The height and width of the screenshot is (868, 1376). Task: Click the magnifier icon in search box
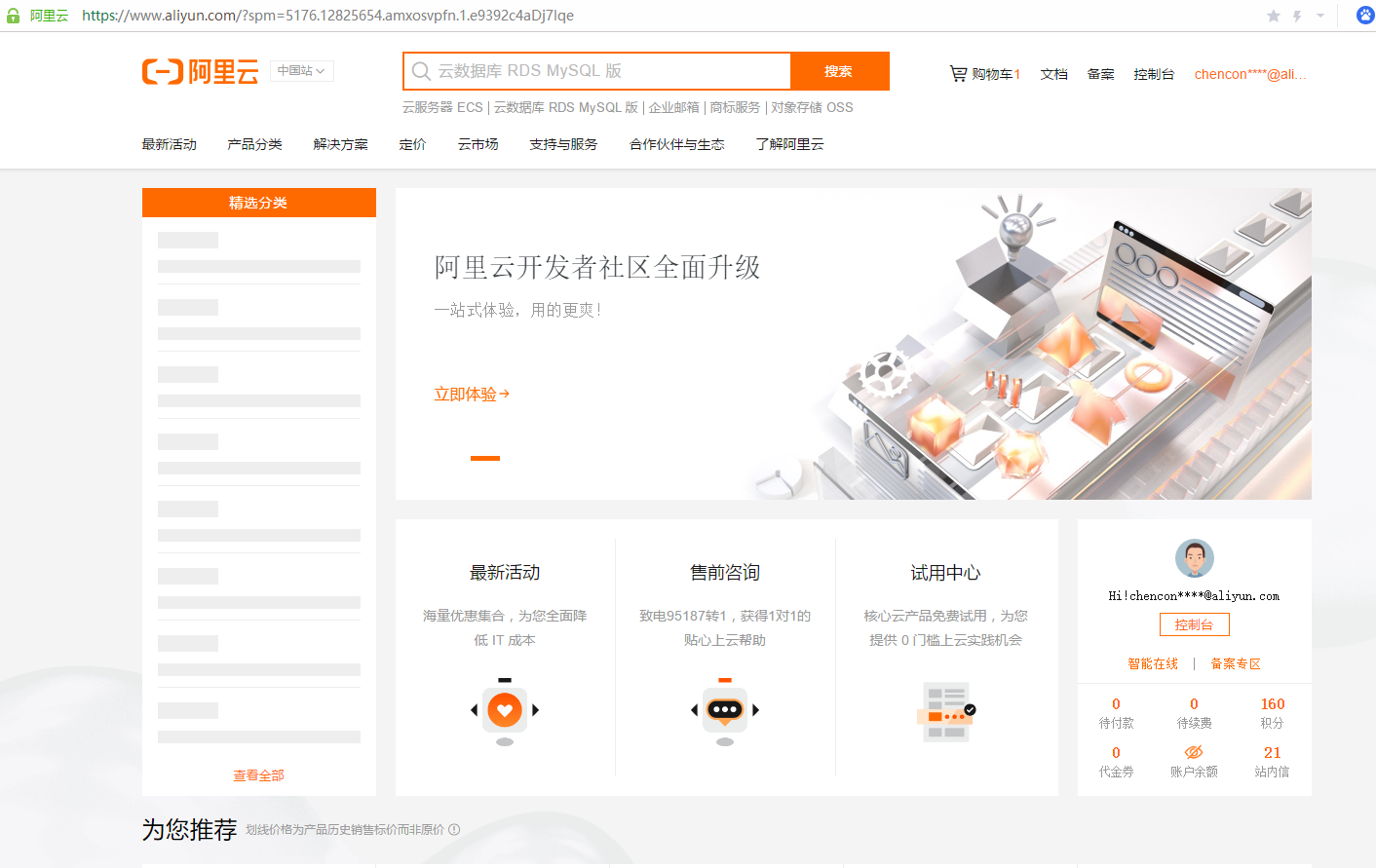[421, 71]
